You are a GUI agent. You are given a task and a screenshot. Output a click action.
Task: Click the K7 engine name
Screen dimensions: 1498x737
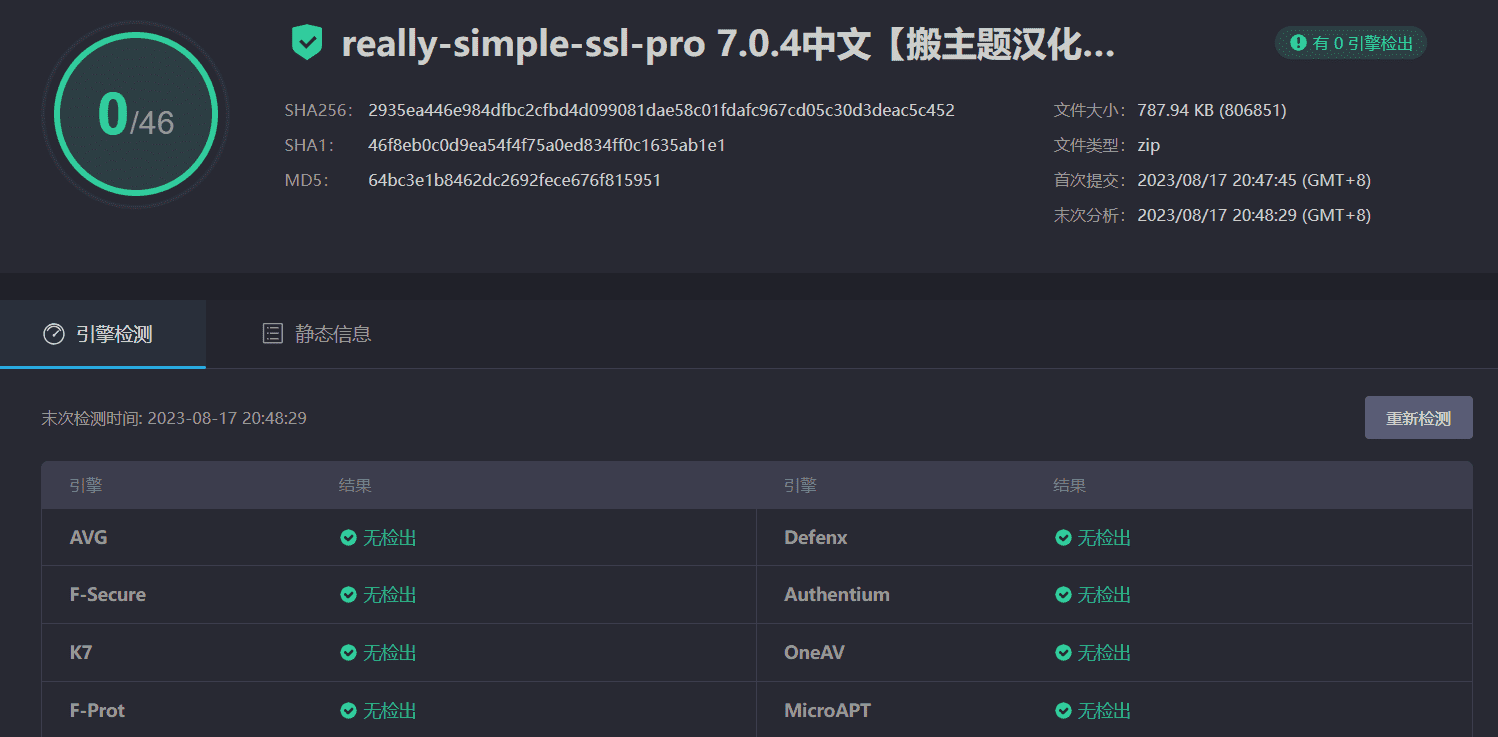[81, 653]
